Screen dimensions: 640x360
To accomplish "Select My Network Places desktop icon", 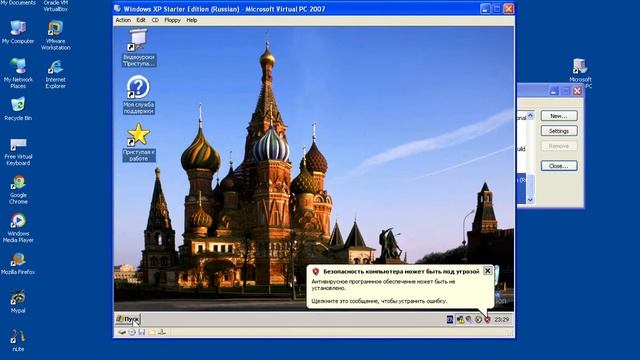I will pos(18,73).
